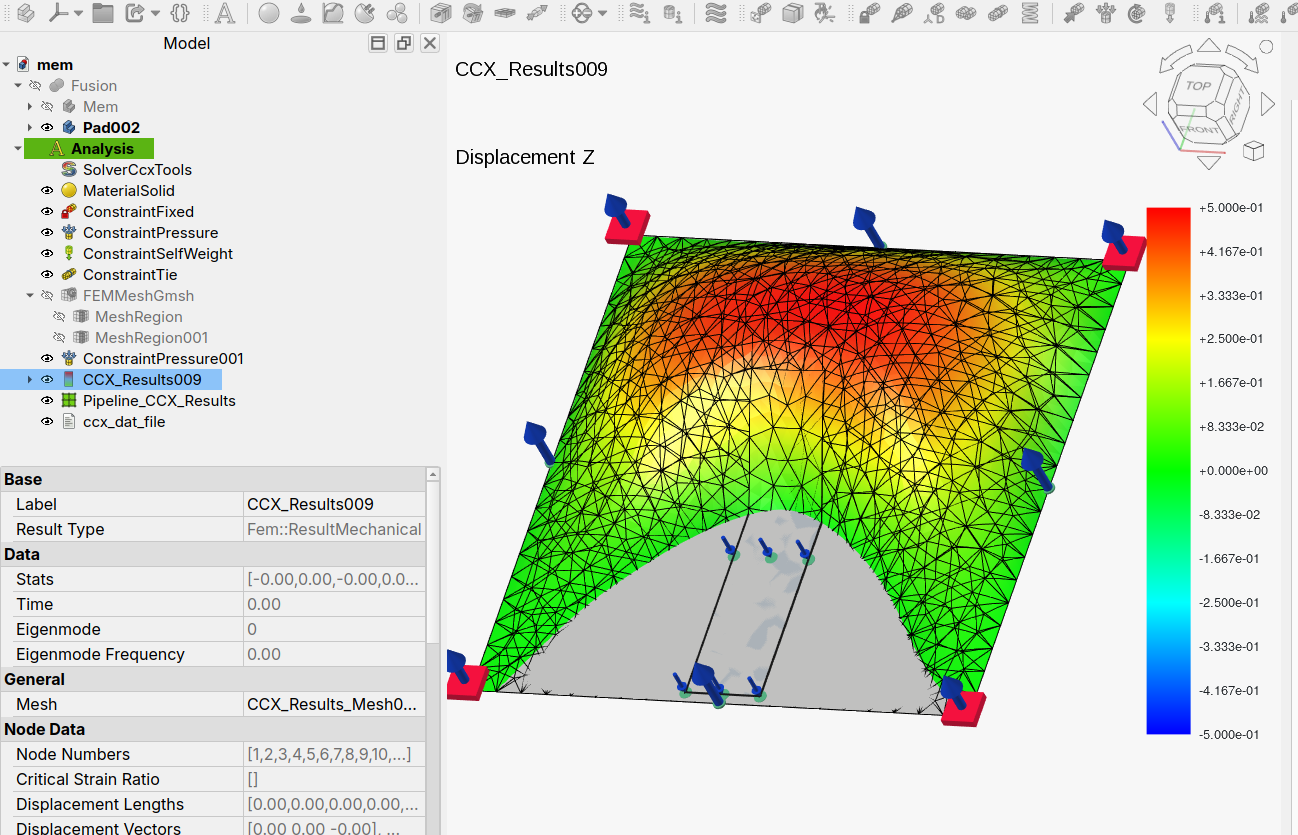Click the curly braces macro icon

coord(180,13)
